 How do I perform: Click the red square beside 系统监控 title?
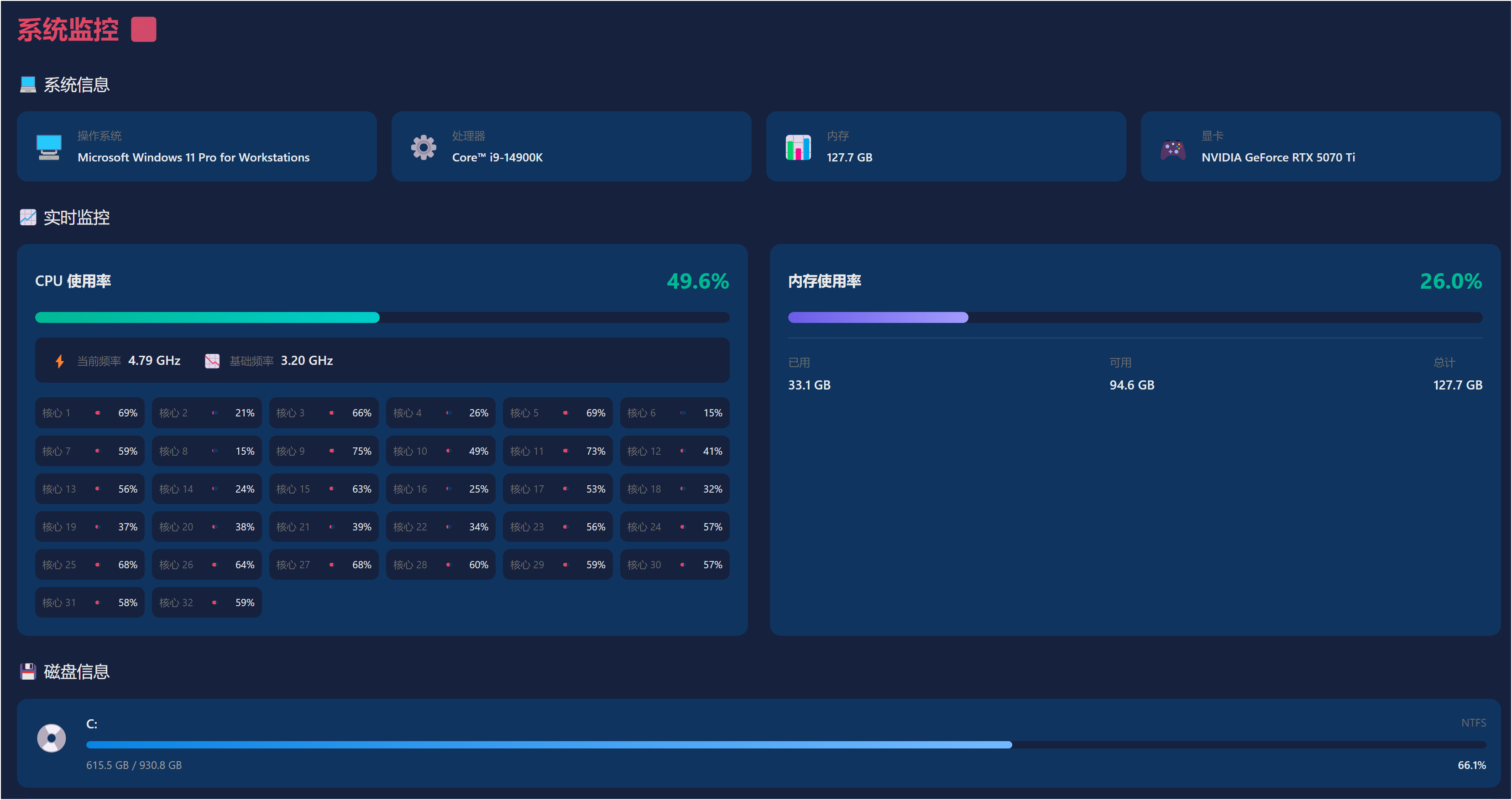pyautogui.click(x=143, y=29)
